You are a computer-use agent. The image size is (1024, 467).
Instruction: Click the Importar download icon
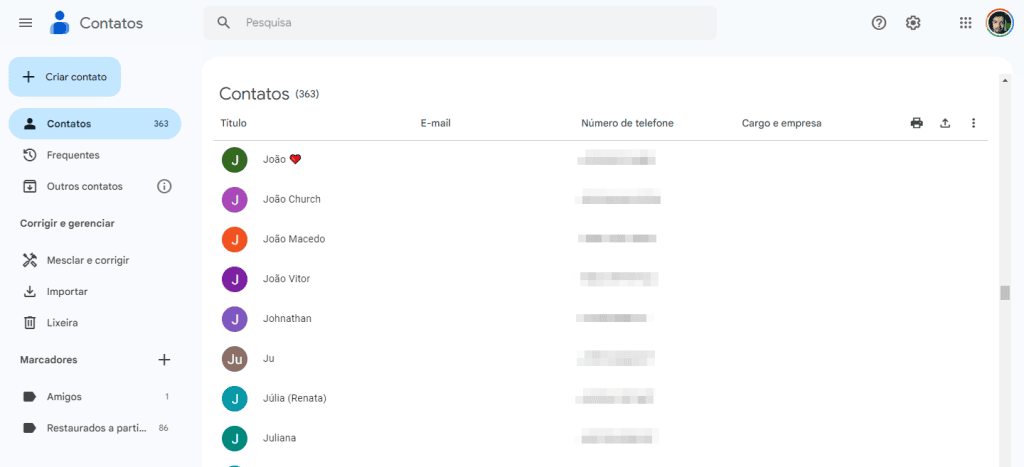click(x=29, y=291)
